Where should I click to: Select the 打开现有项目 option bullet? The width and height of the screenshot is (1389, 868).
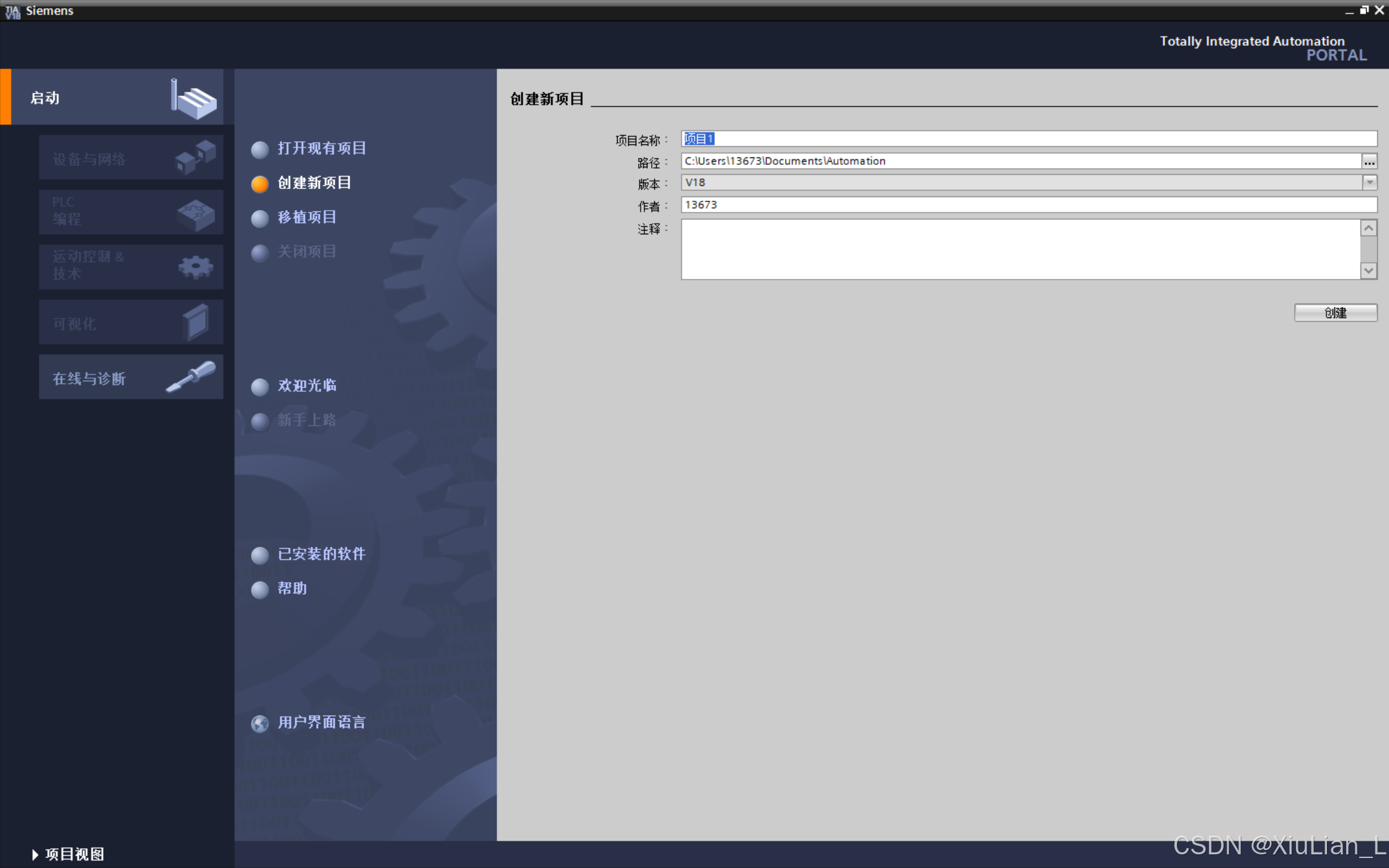260,149
